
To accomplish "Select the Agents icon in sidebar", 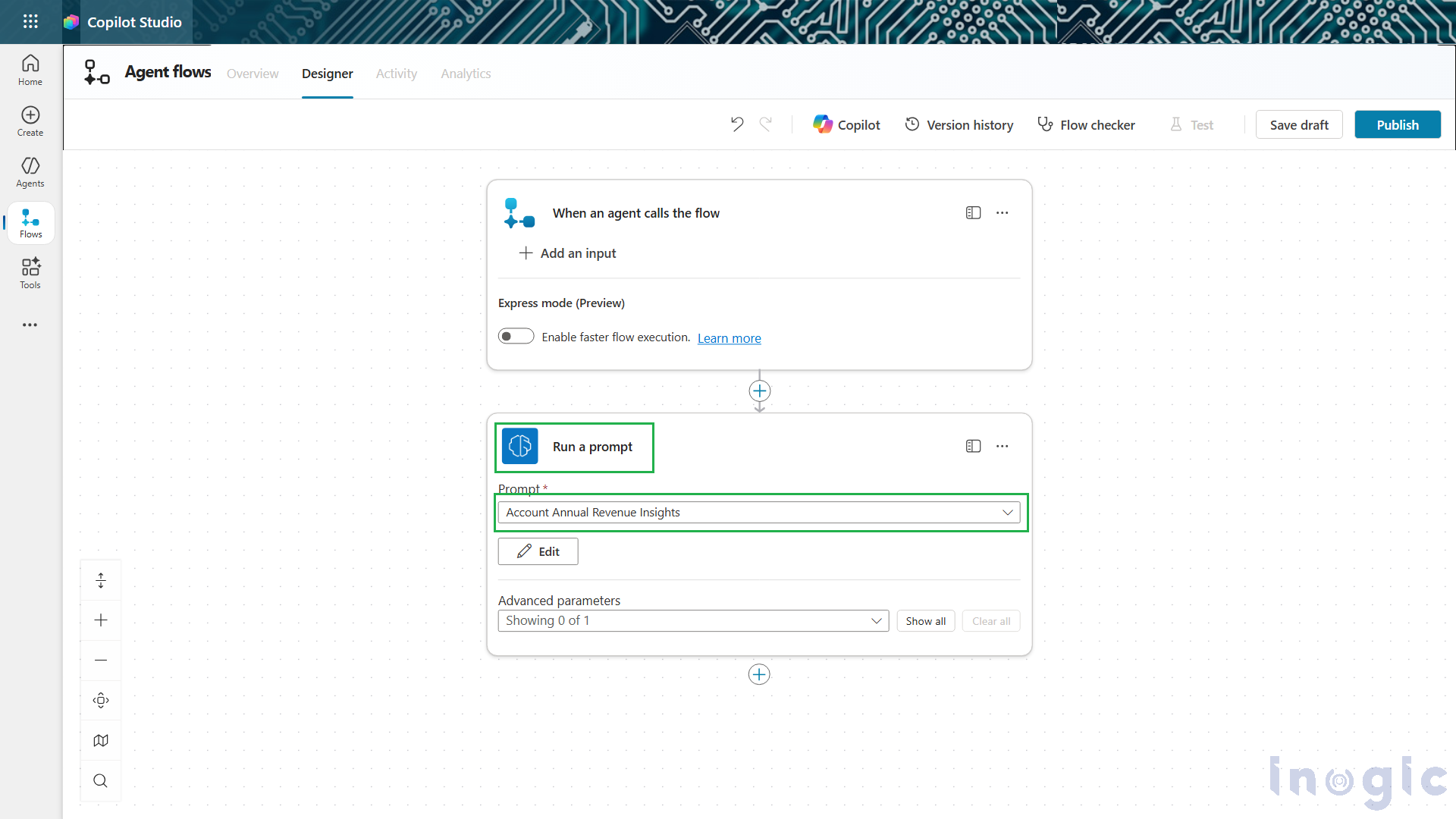I will click(x=30, y=171).
